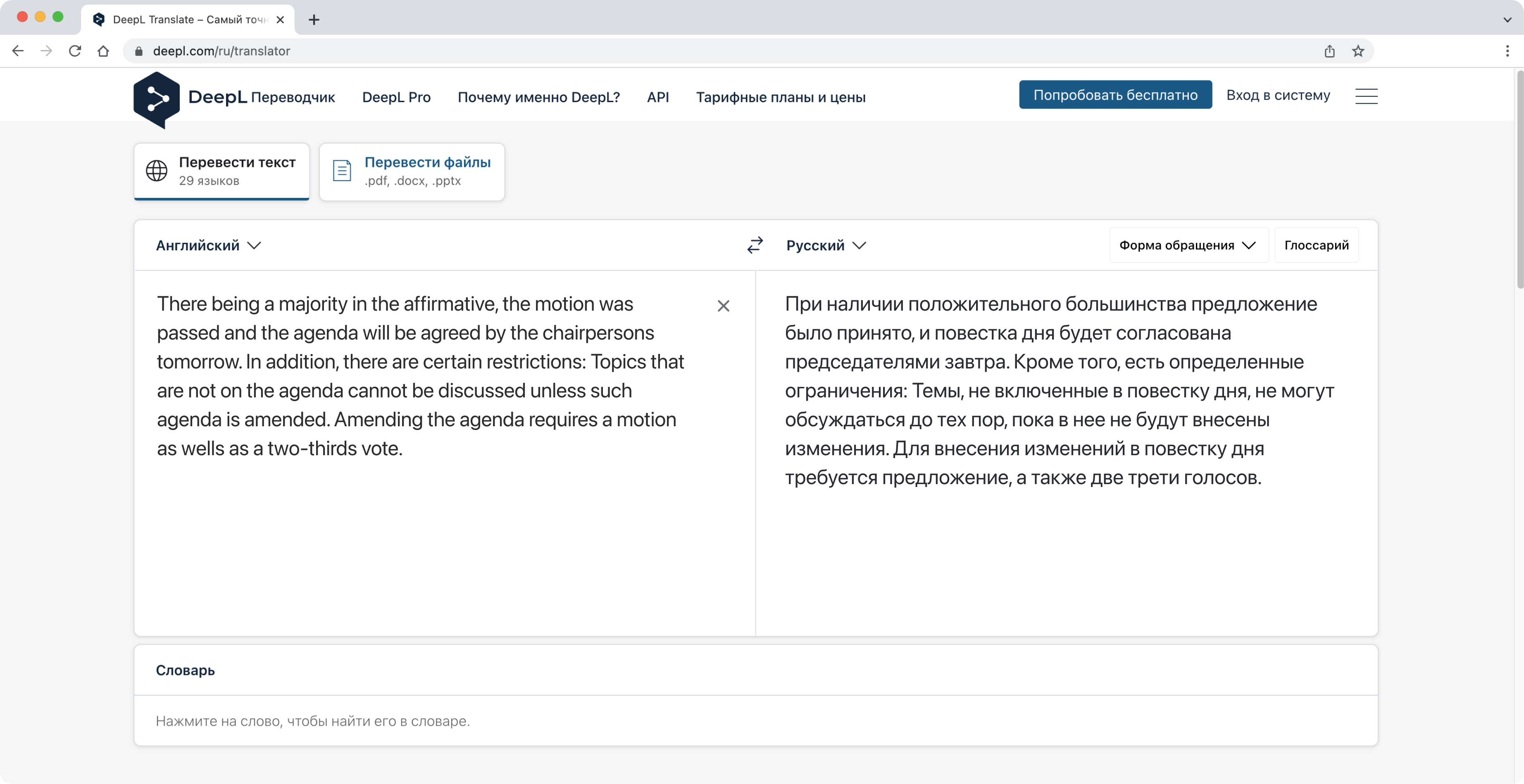The width and height of the screenshot is (1524, 784).
Task: Clear the source text with X
Action: click(723, 306)
